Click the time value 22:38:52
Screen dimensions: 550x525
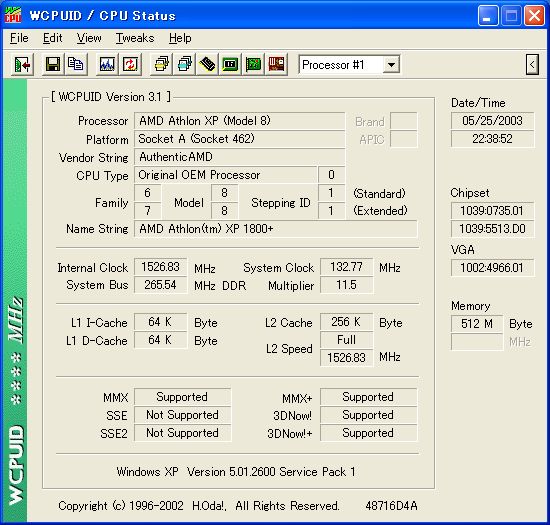pyautogui.click(x=492, y=139)
